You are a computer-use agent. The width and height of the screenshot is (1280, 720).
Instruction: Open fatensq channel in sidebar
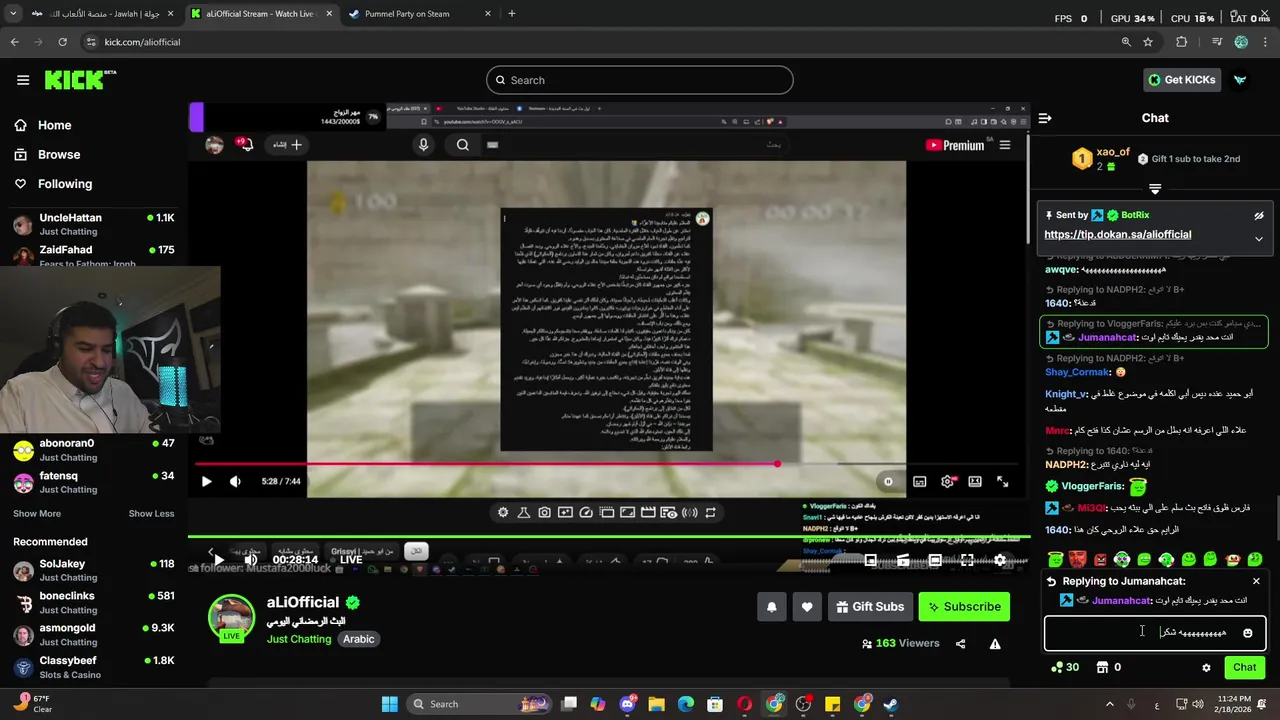(x=96, y=482)
